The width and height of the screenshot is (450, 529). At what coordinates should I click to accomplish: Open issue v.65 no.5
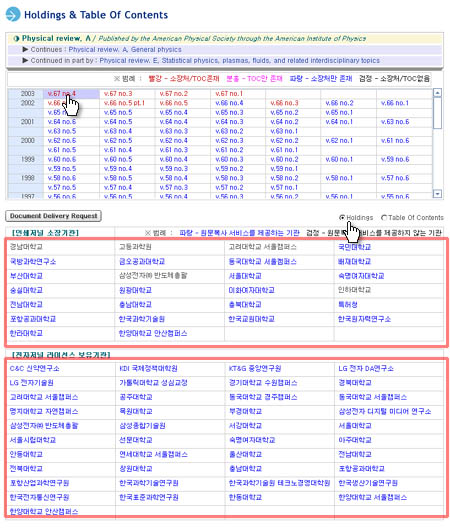[118, 112]
